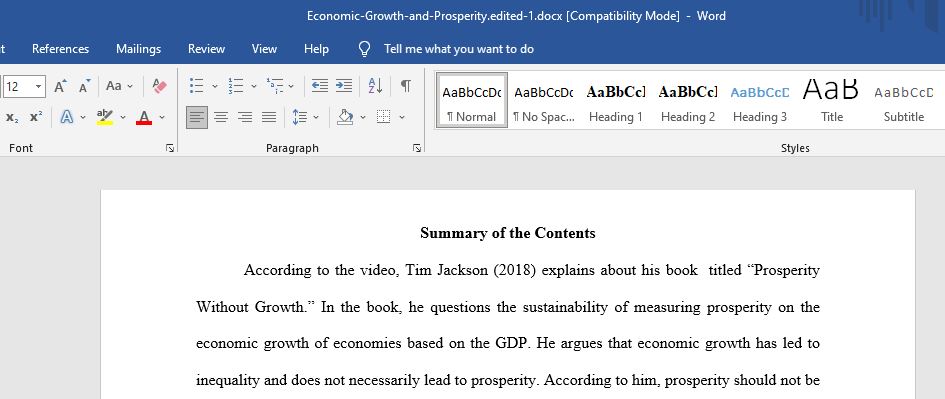Open the font color dropdown arrow

point(162,118)
